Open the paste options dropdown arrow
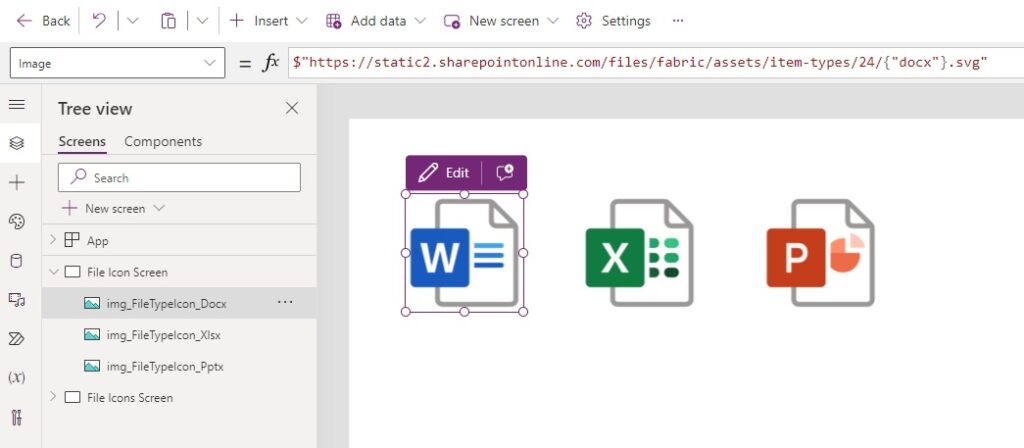 click(202, 21)
